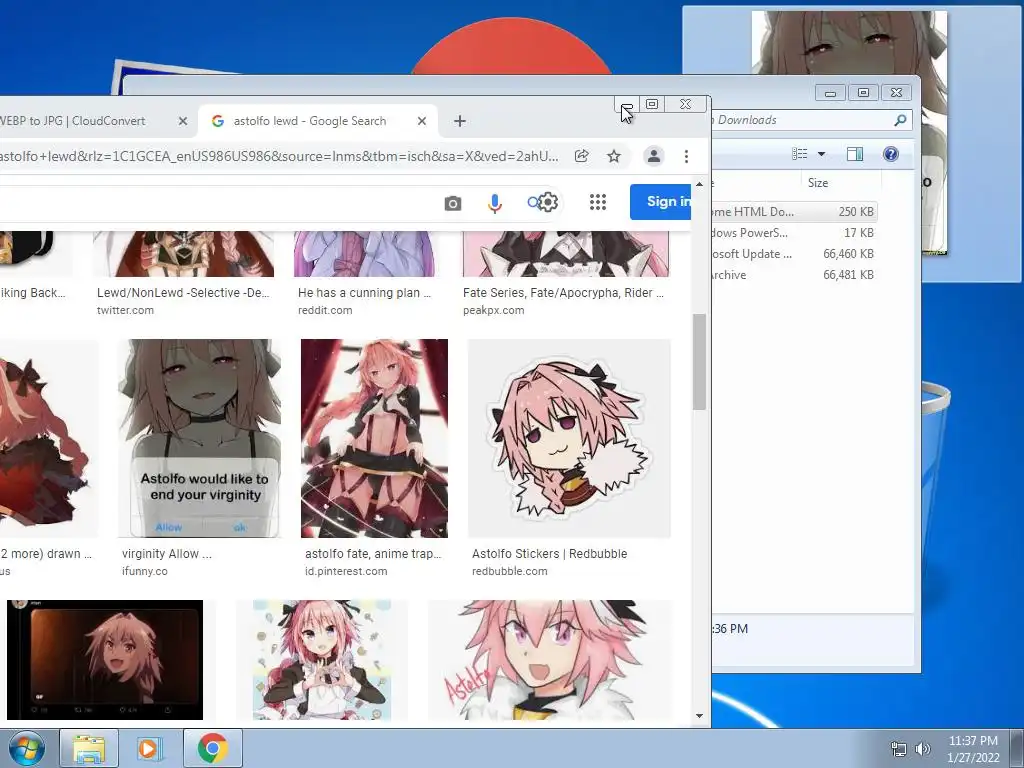Start voice search with the microphone
Screen dimensions: 1024x768
(495, 203)
